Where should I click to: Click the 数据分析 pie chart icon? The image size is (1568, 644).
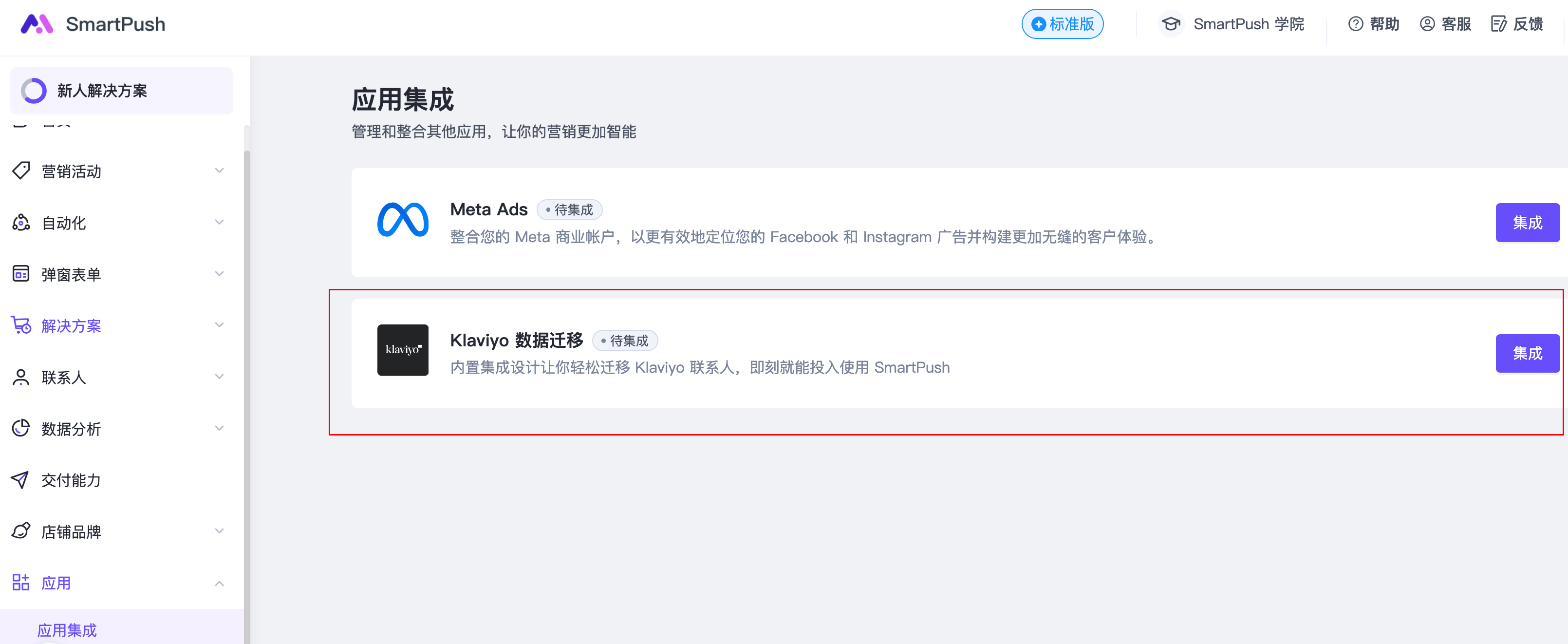(x=21, y=429)
